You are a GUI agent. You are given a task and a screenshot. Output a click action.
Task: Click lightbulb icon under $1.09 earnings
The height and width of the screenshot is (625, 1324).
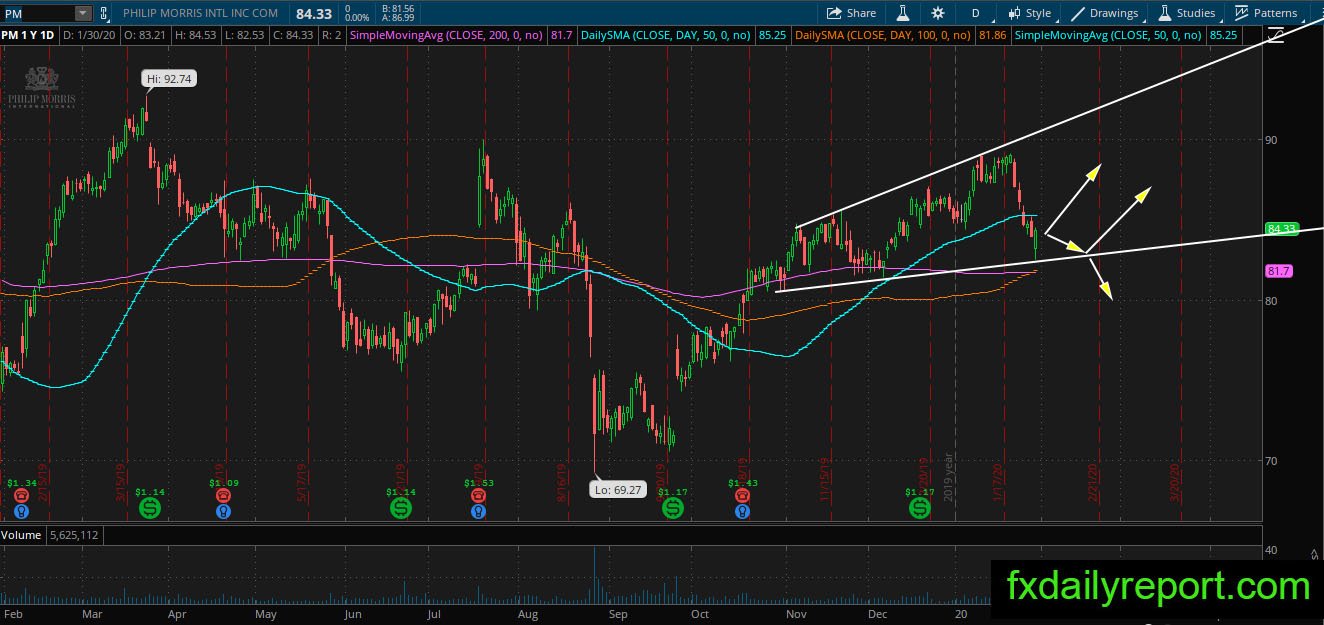coord(222,511)
